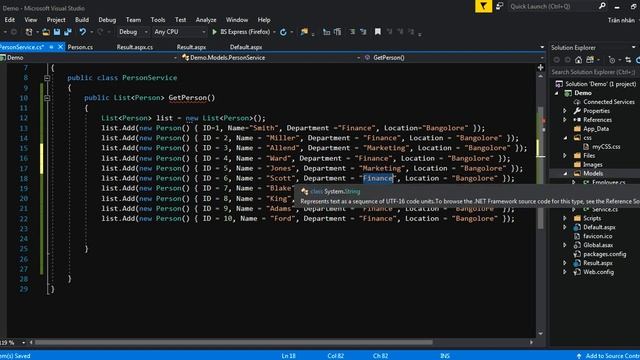Expand the Properties node in Solution Explorer
640x360 pixels.
point(565,111)
